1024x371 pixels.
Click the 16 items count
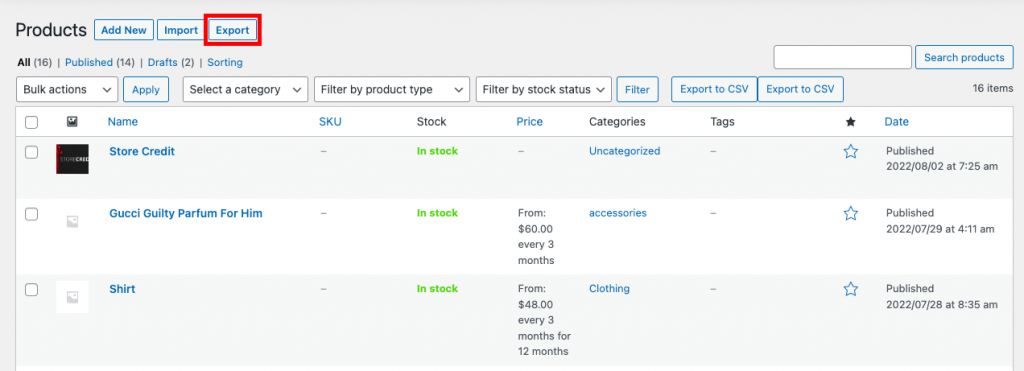pos(993,88)
